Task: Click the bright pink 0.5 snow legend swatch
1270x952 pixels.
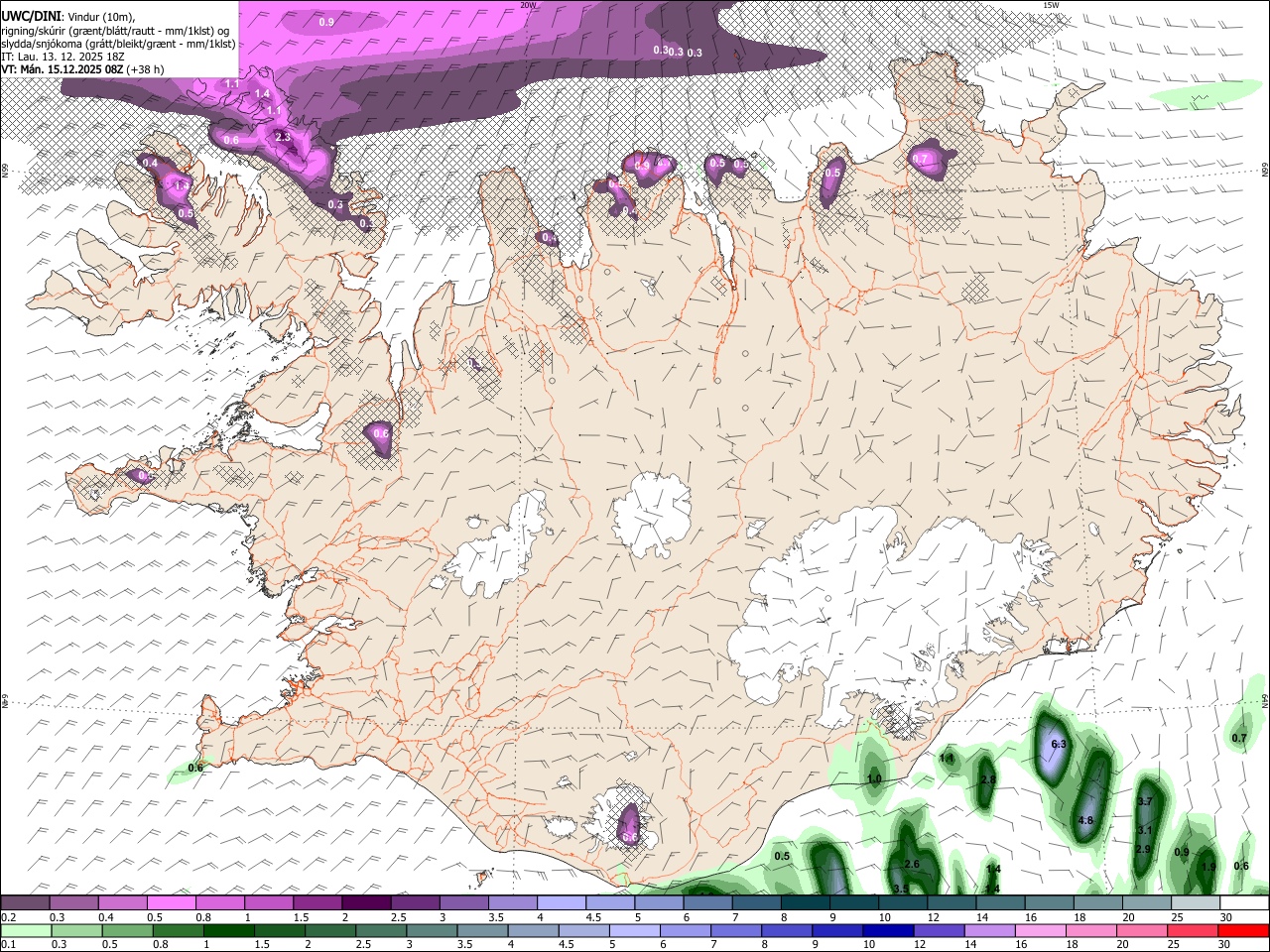Action: (171, 902)
